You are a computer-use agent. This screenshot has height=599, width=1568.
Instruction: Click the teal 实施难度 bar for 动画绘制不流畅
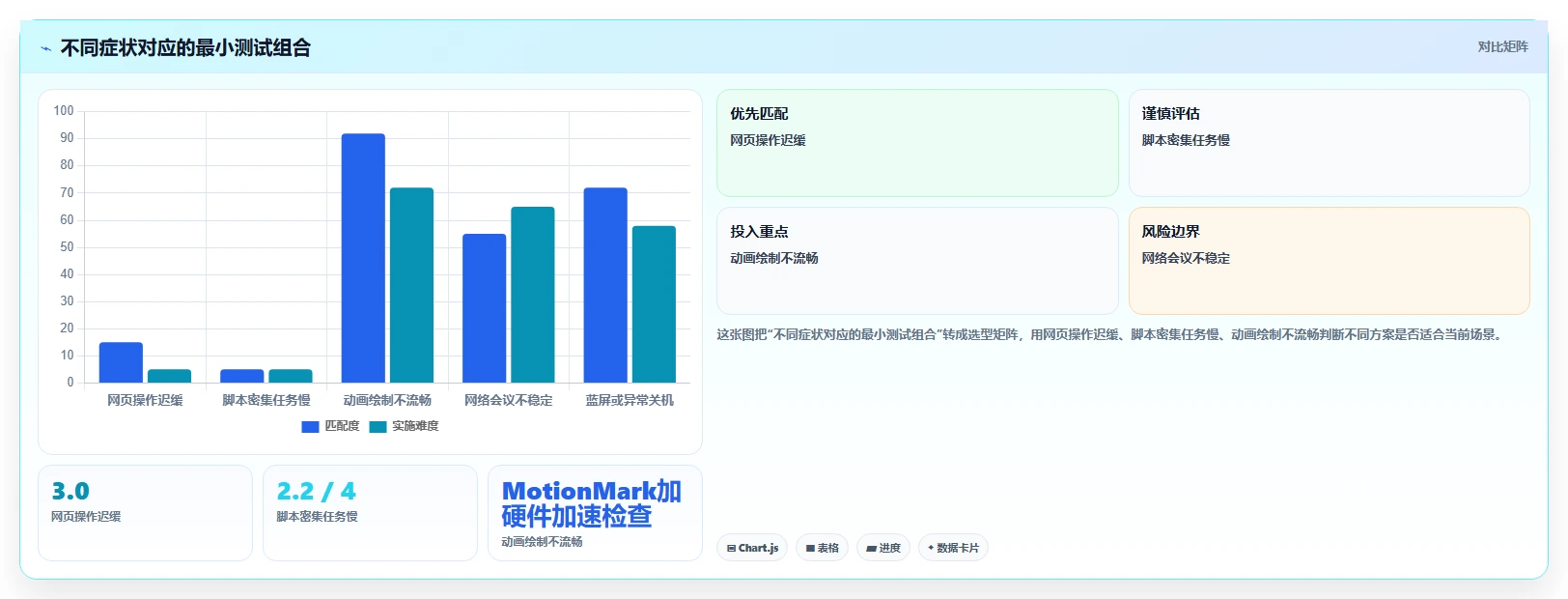pyautogui.click(x=411, y=285)
